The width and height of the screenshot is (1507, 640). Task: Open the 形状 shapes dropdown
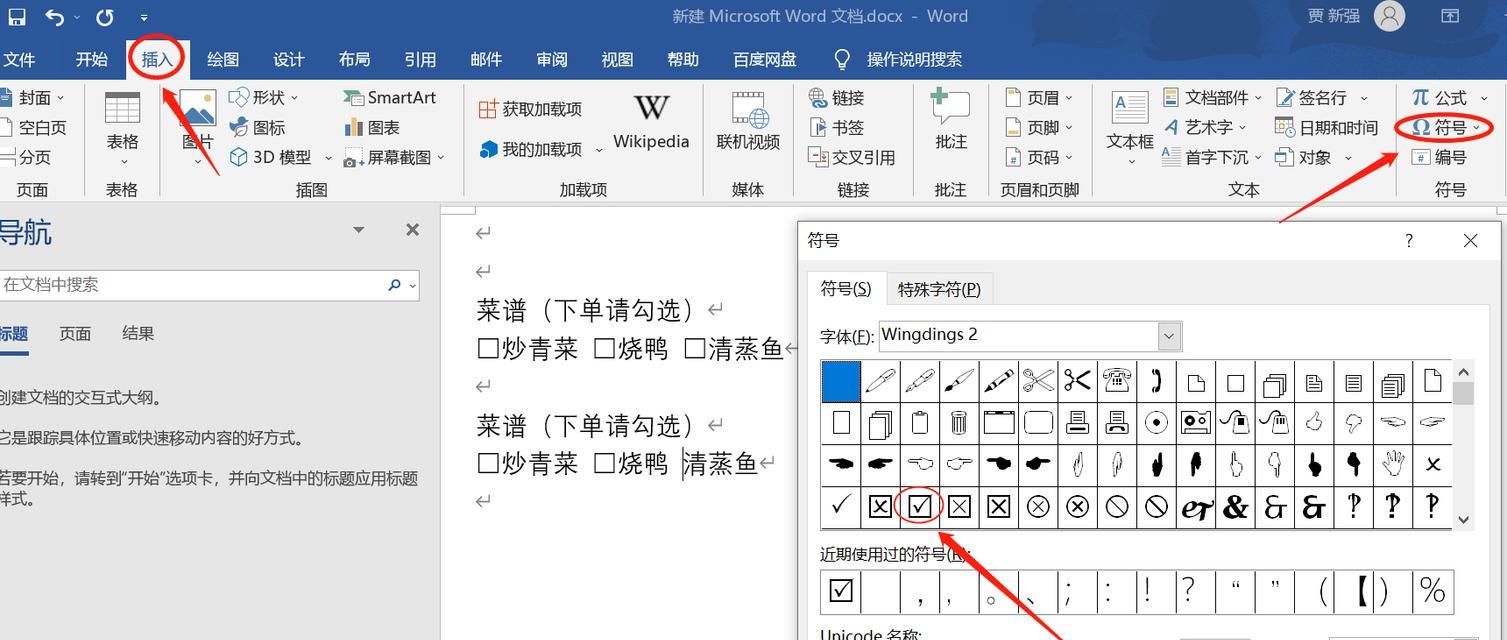coord(264,98)
